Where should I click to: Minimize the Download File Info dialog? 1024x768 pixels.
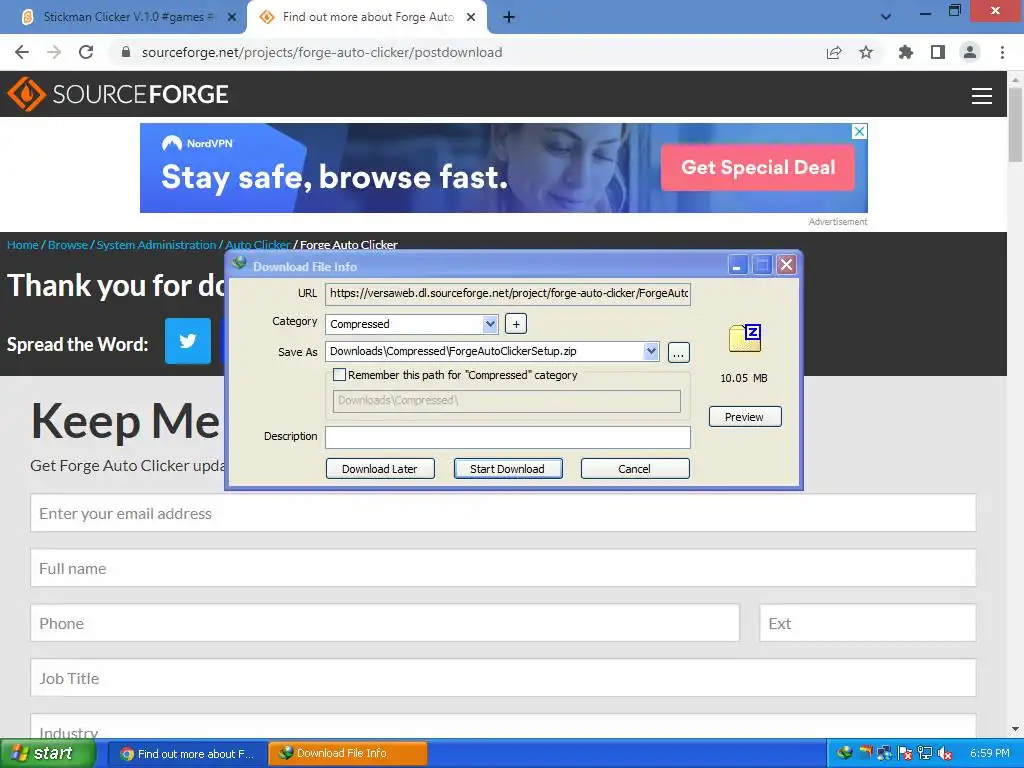coord(737,265)
